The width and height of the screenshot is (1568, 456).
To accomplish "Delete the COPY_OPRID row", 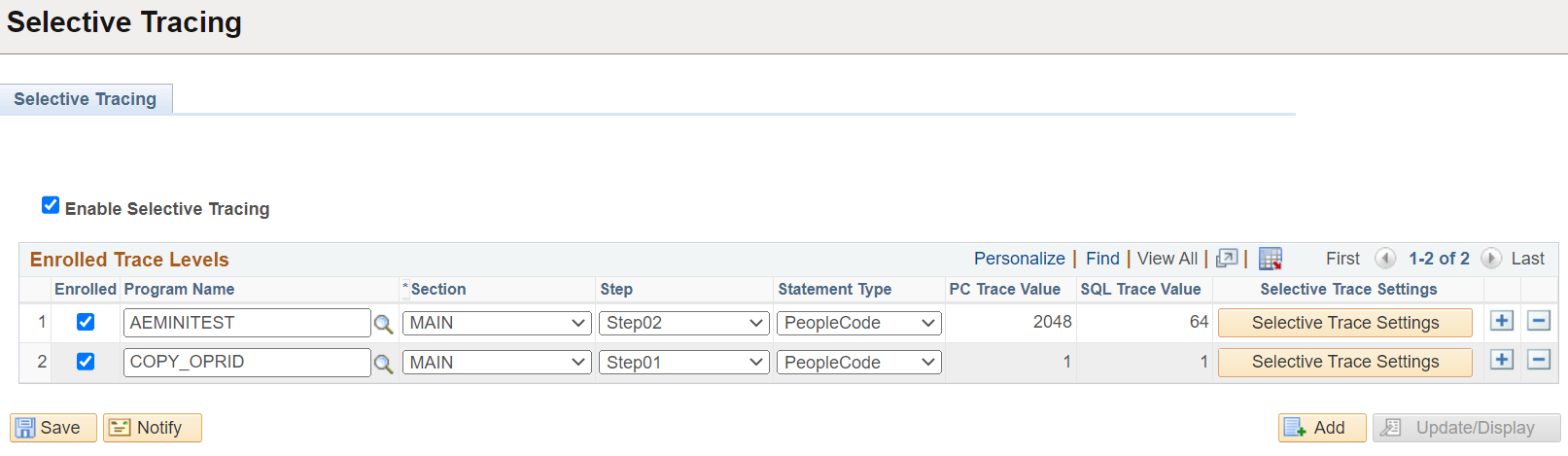I will (1539, 361).
